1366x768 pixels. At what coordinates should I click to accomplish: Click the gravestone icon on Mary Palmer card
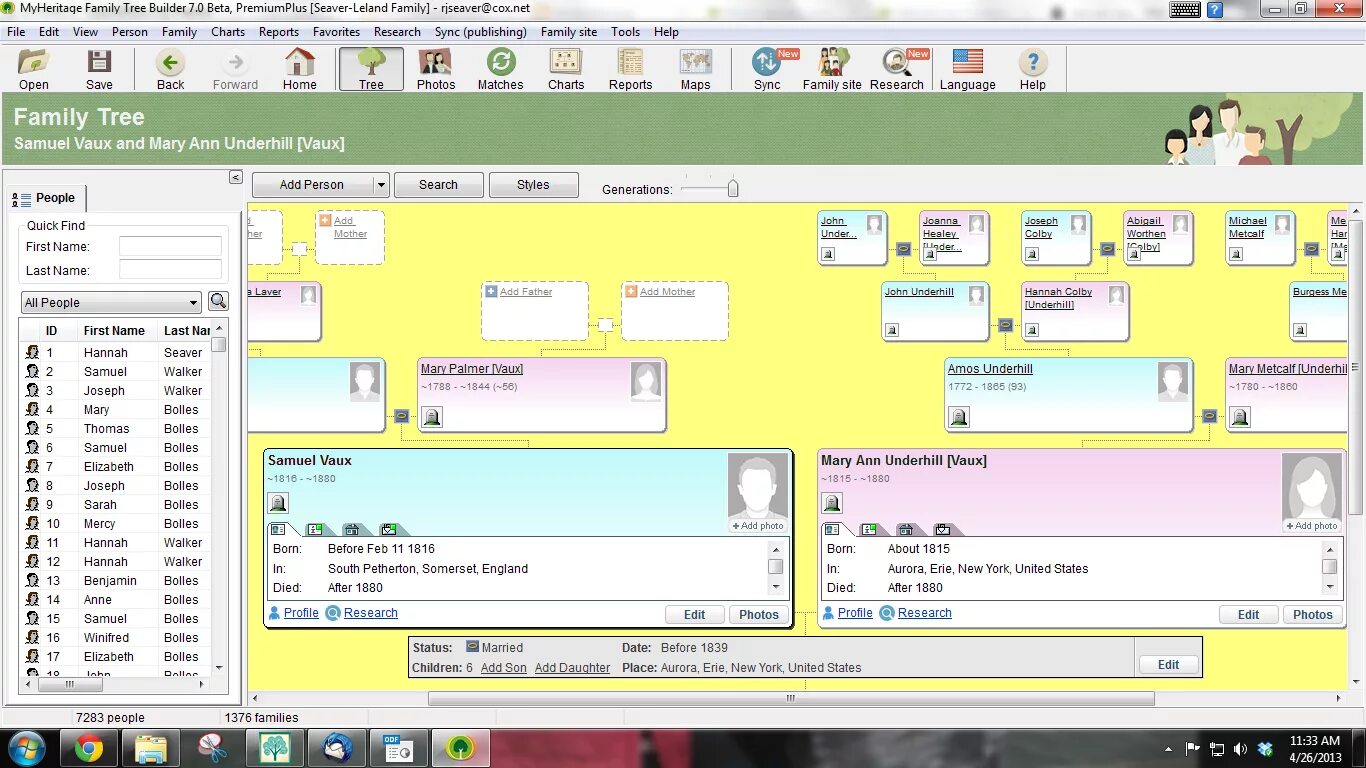432,417
